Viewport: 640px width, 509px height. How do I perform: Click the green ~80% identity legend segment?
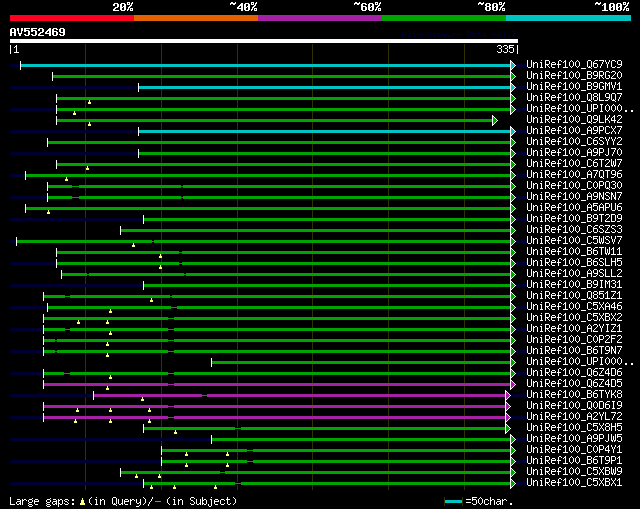point(444,18)
